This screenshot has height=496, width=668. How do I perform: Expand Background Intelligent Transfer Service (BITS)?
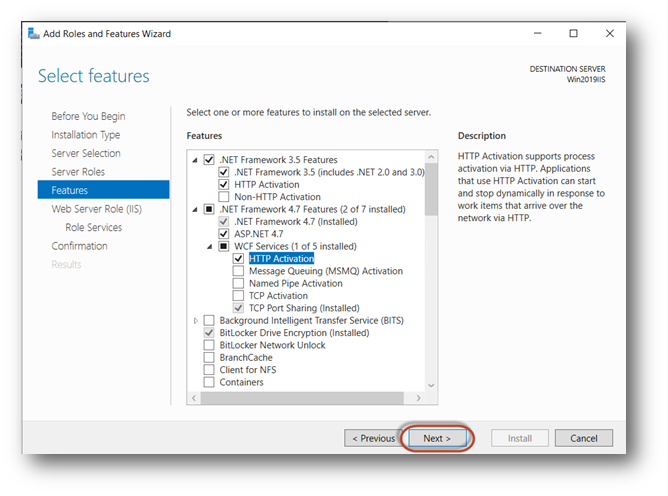click(x=195, y=320)
